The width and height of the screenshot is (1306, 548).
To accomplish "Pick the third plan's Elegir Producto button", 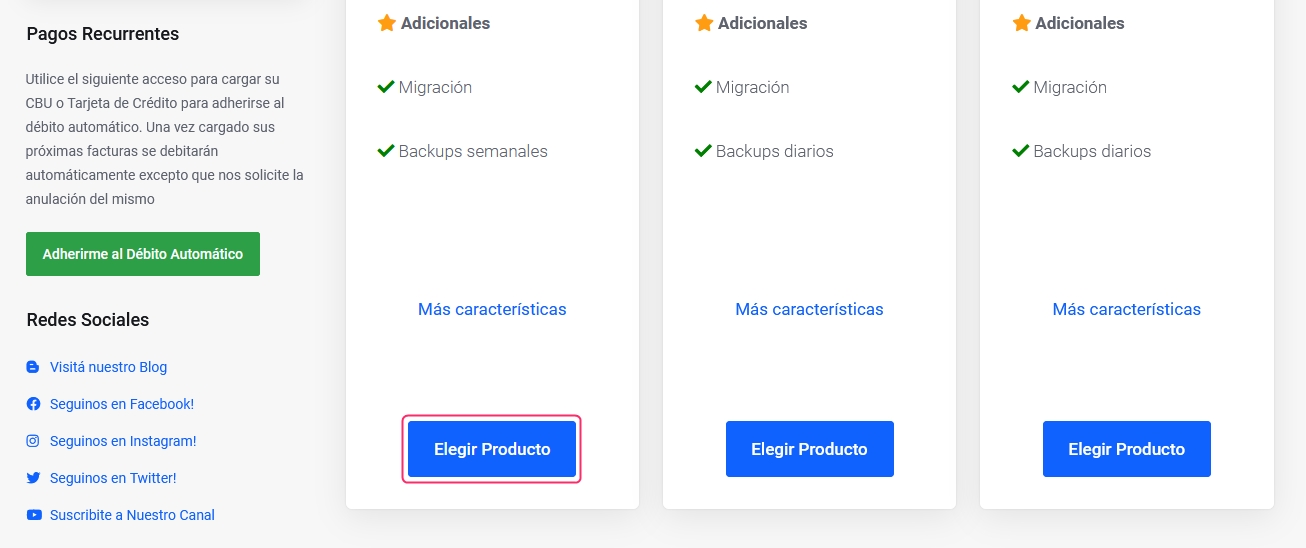I will coord(1126,449).
